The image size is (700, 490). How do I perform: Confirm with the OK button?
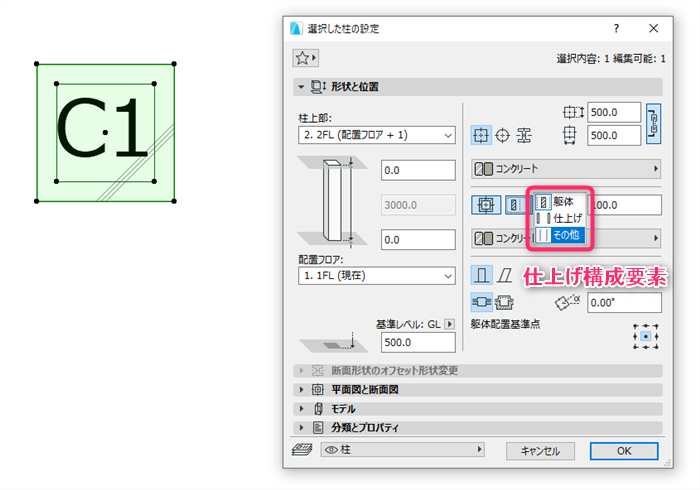coord(624,451)
